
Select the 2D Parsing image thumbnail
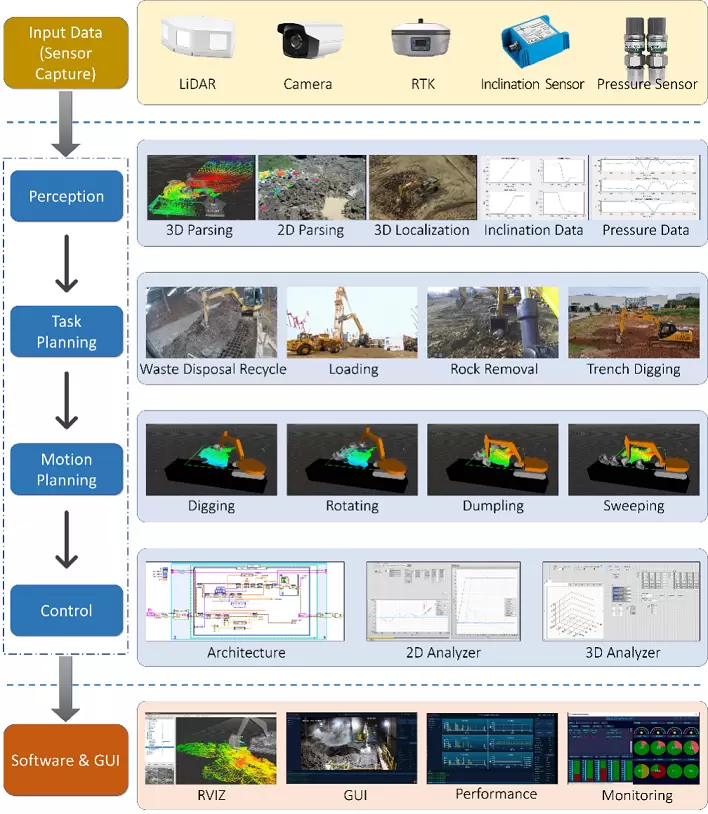[310, 187]
